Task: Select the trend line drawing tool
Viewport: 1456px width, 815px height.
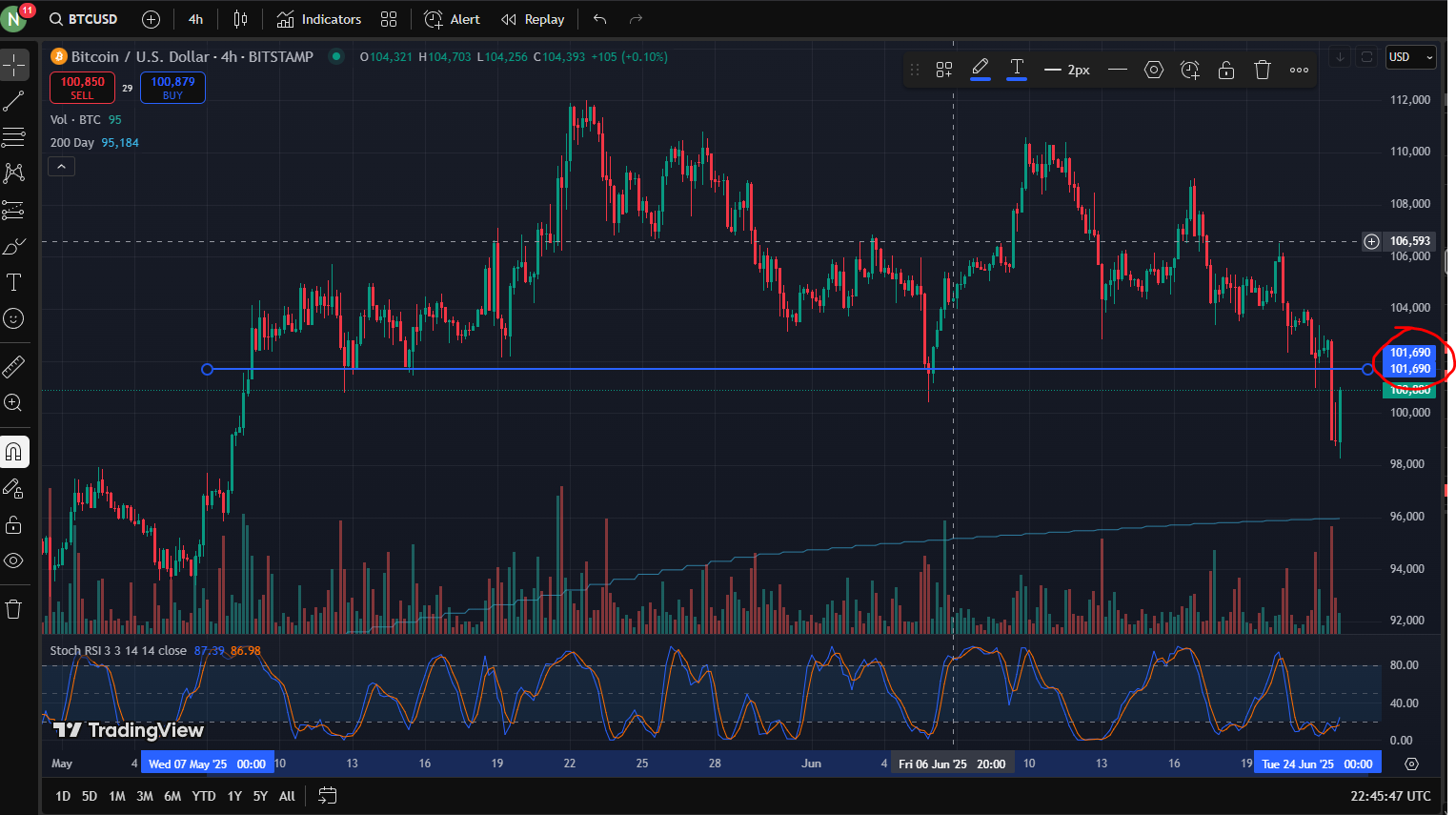Action: pos(14,101)
